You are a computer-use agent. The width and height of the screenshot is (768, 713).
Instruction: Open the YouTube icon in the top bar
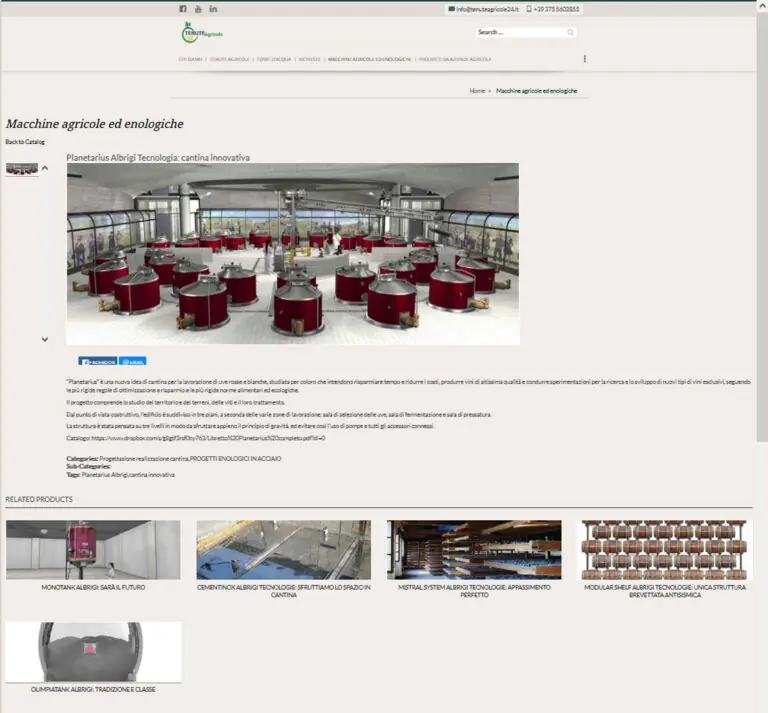(198, 9)
